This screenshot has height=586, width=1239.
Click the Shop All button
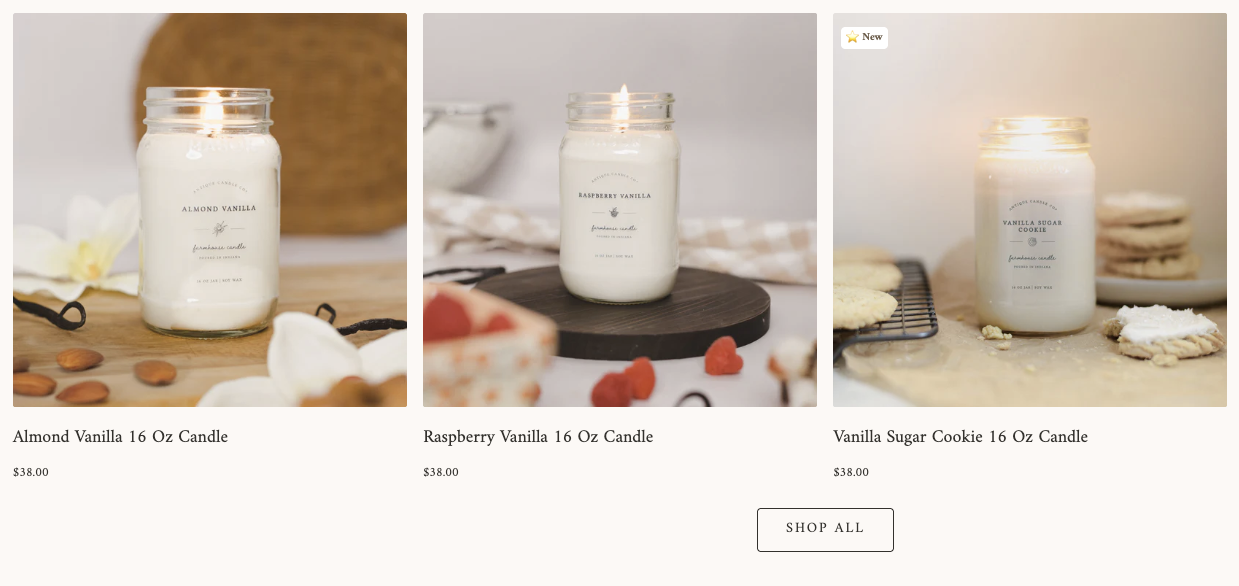(x=825, y=529)
